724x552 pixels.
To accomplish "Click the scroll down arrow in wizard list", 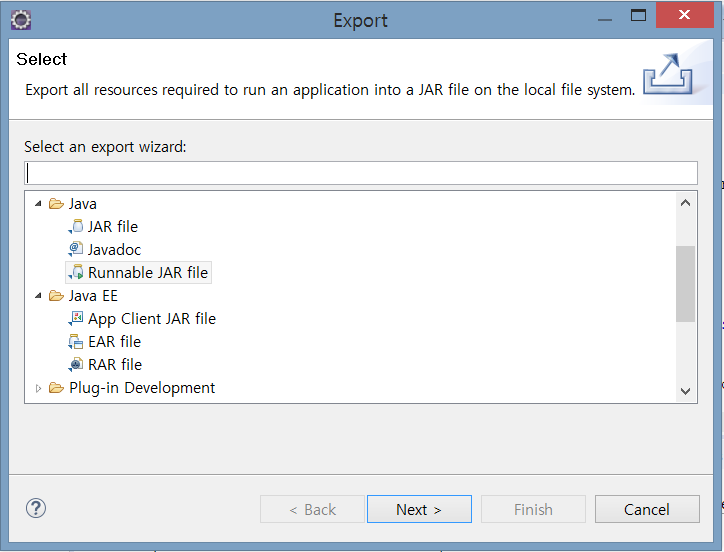I will [x=685, y=391].
